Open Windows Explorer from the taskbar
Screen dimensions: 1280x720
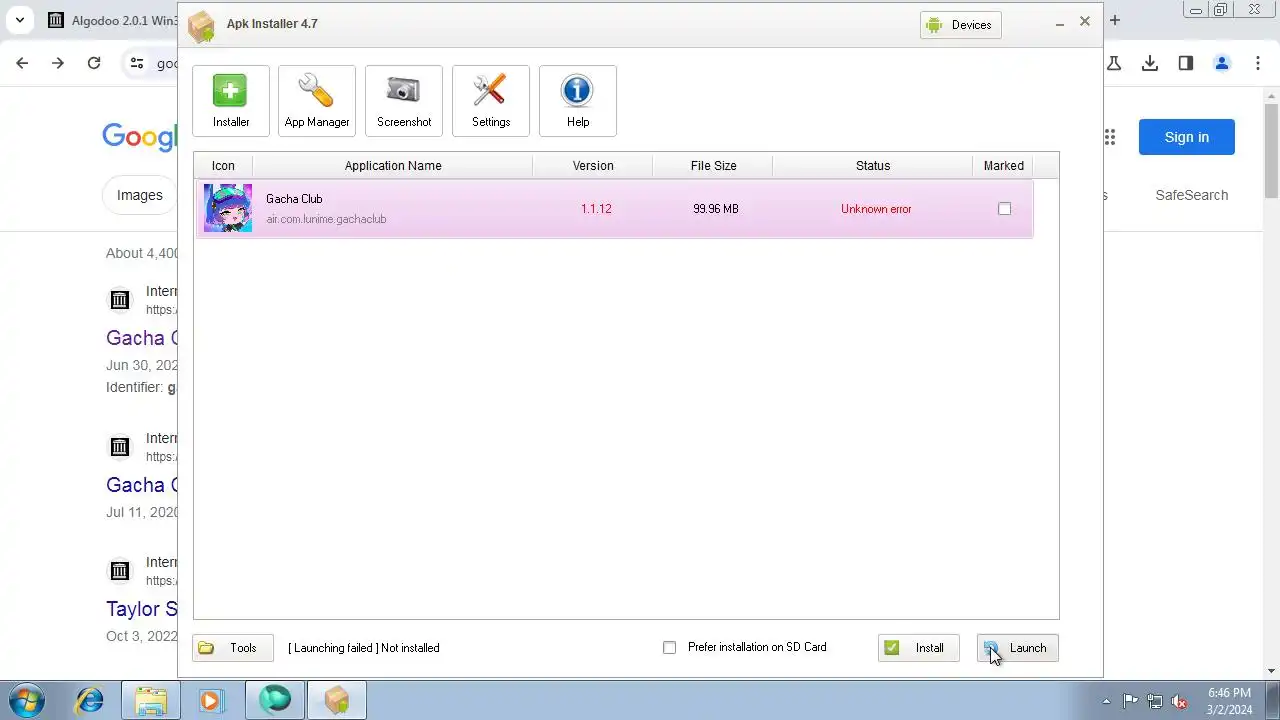coord(150,700)
